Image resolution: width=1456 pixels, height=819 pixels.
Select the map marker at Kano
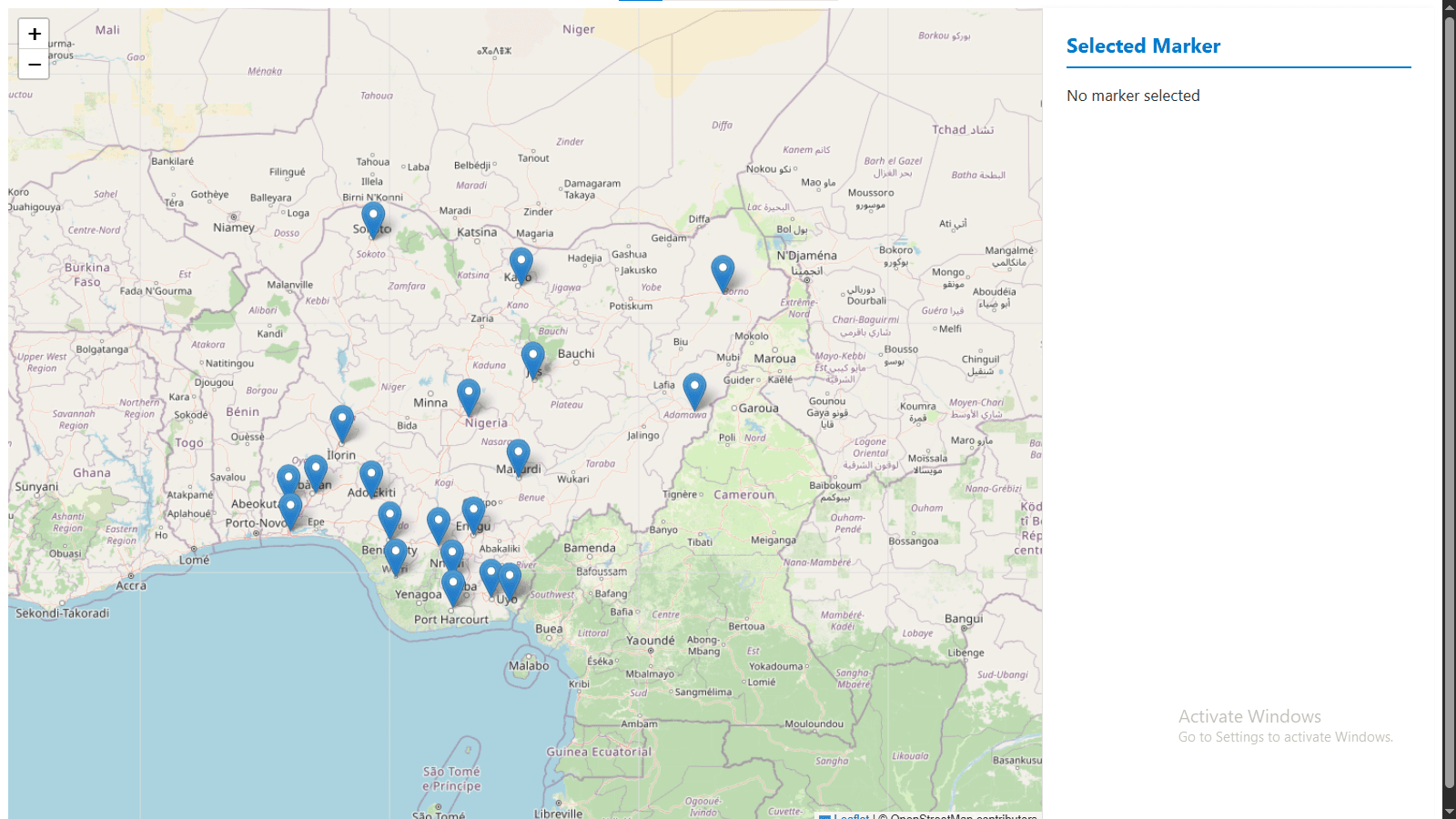click(x=521, y=264)
